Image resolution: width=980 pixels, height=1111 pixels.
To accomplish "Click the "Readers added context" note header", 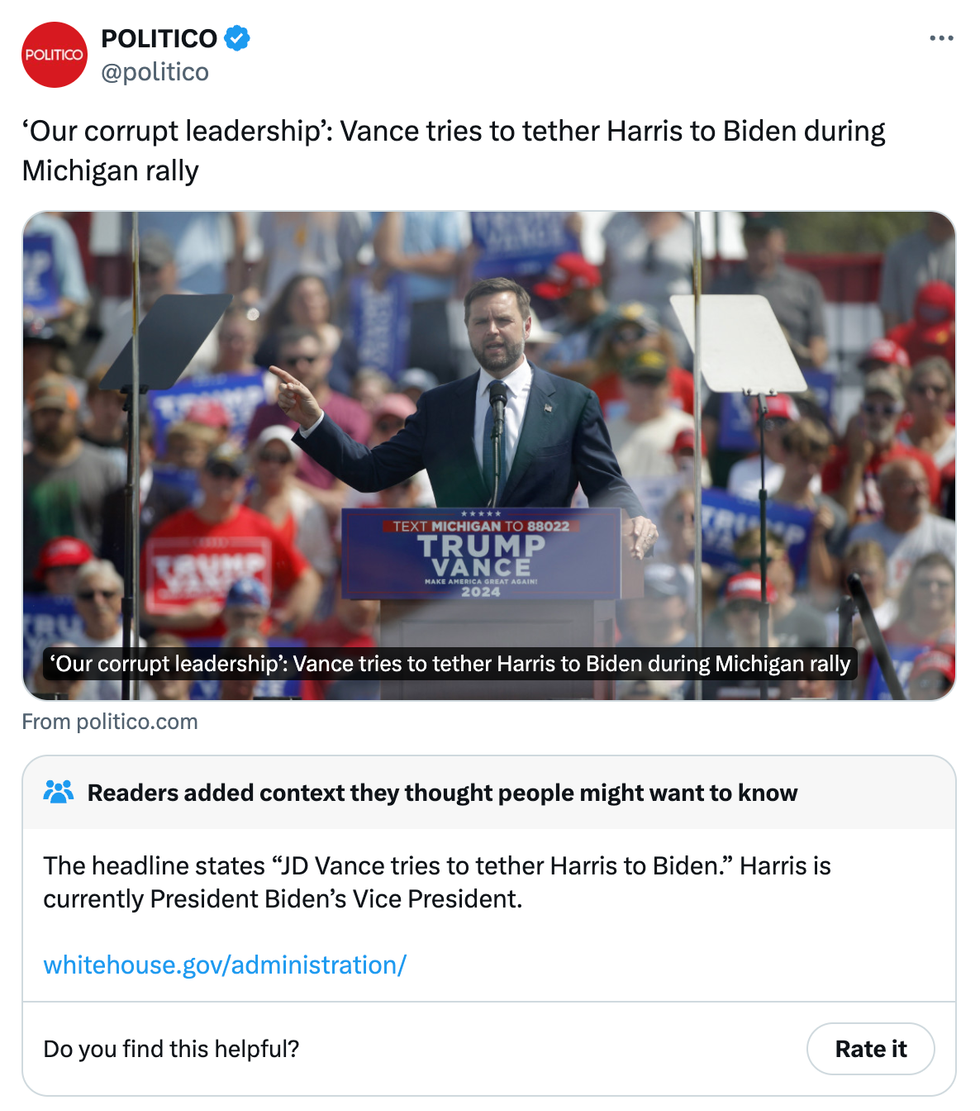I will 442,793.
